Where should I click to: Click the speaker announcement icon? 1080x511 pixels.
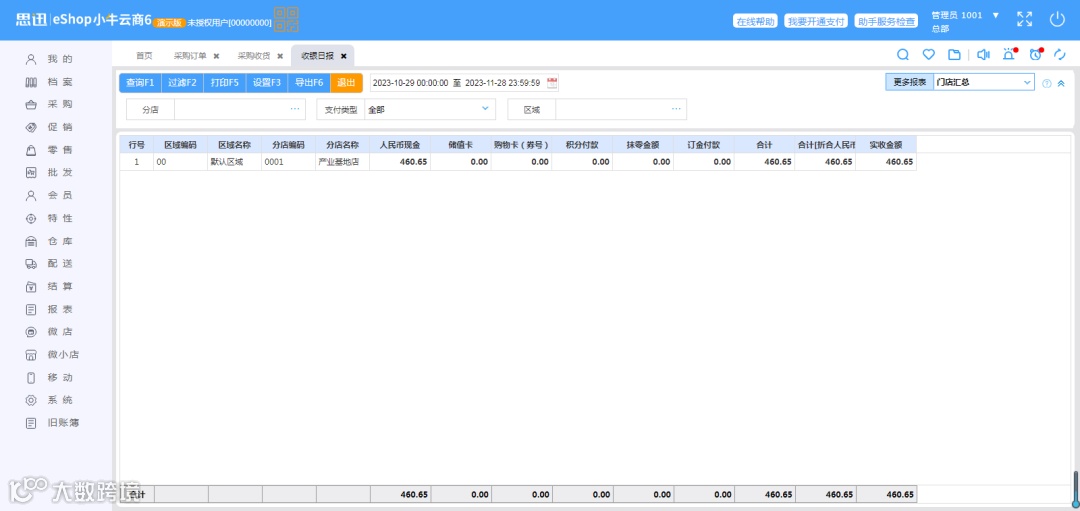[x=984, y=55]
